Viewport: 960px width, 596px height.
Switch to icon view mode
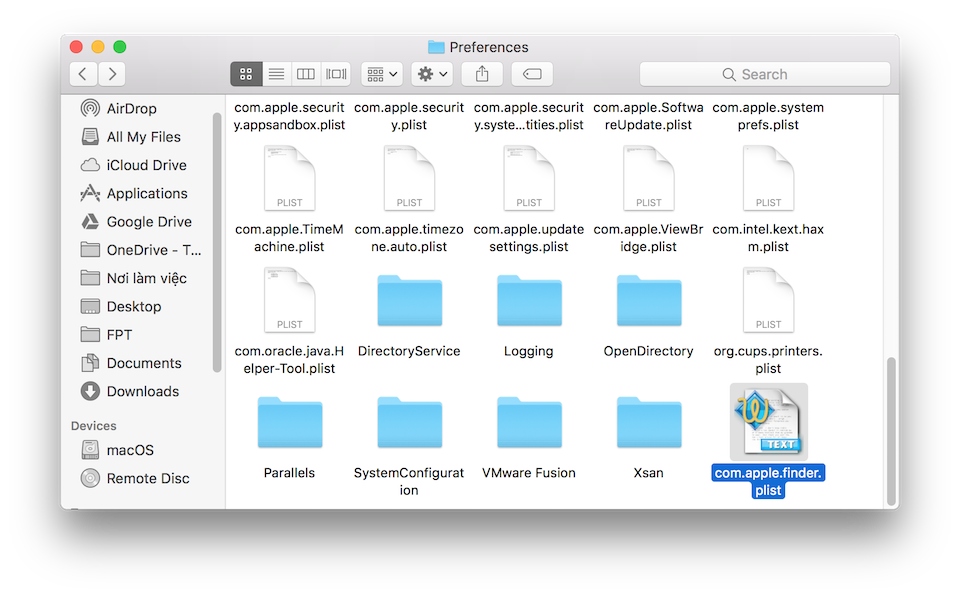(x=246, y=73)
